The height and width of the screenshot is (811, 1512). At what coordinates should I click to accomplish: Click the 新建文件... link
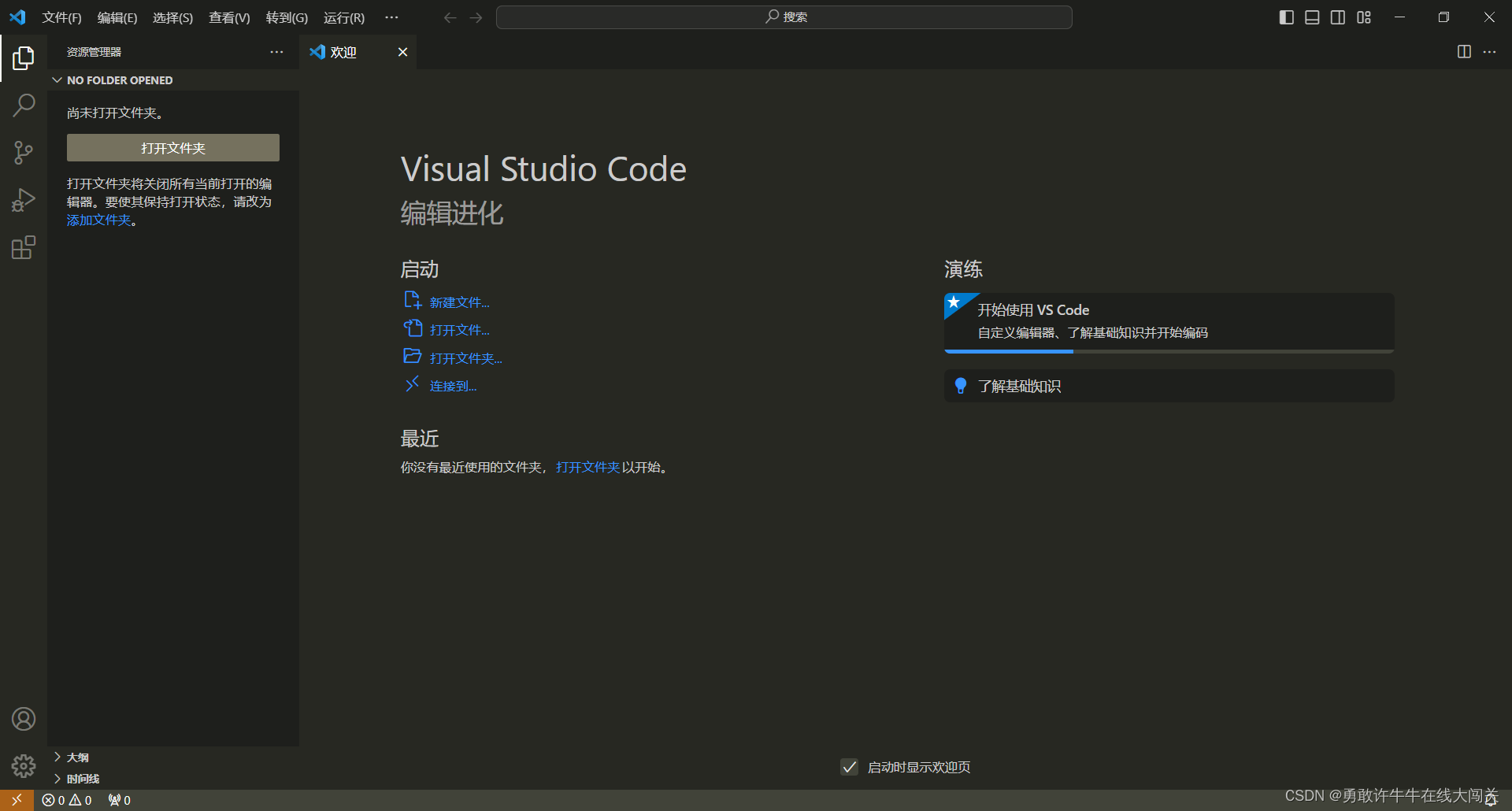pyautogui.click(x=460, y=302)
